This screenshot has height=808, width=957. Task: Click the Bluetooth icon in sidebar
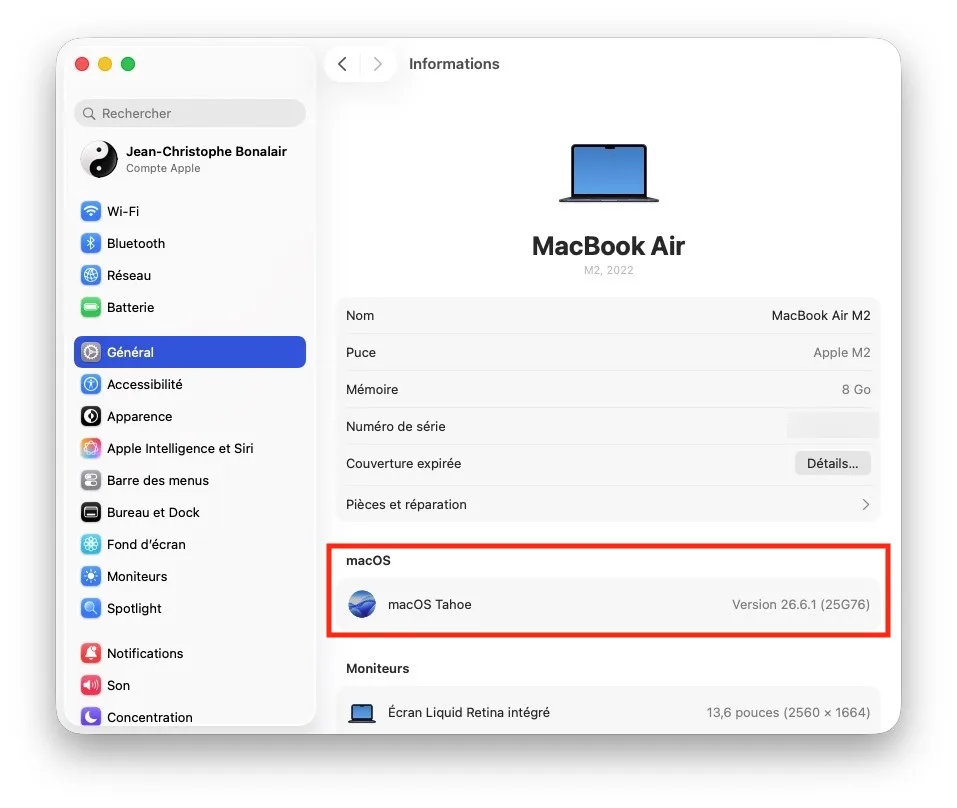coord(91,243)
